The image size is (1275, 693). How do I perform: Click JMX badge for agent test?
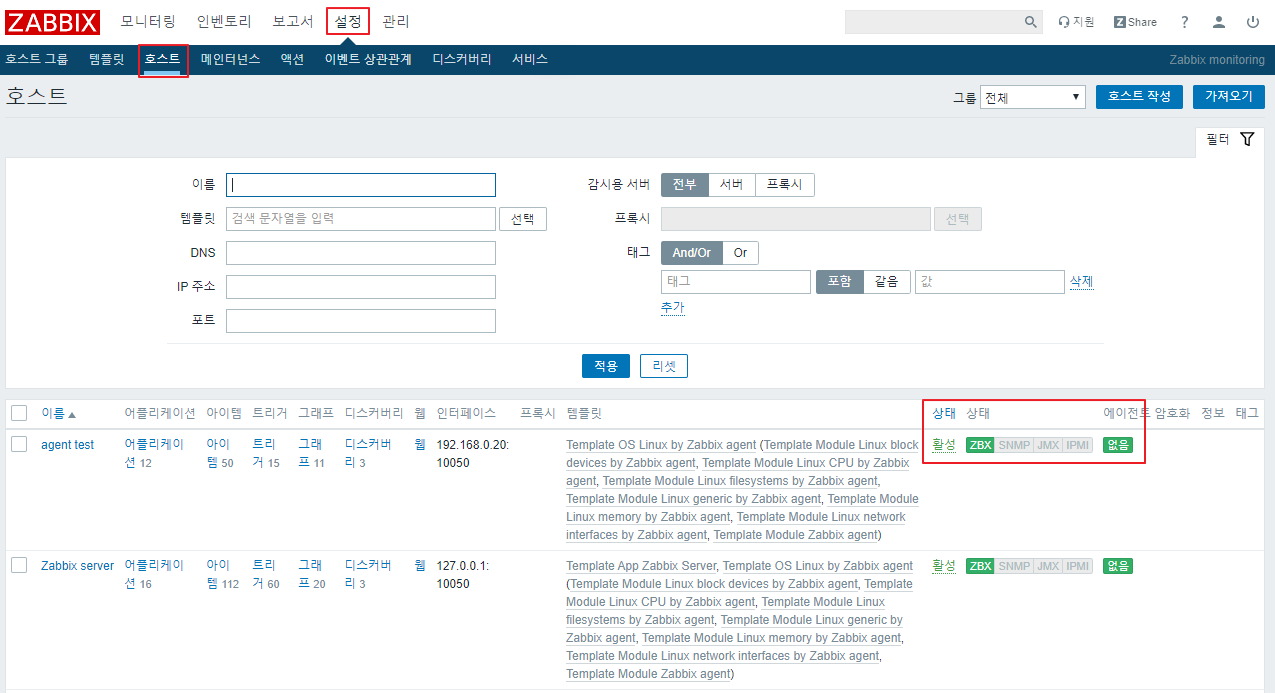tap(1048, 445)
